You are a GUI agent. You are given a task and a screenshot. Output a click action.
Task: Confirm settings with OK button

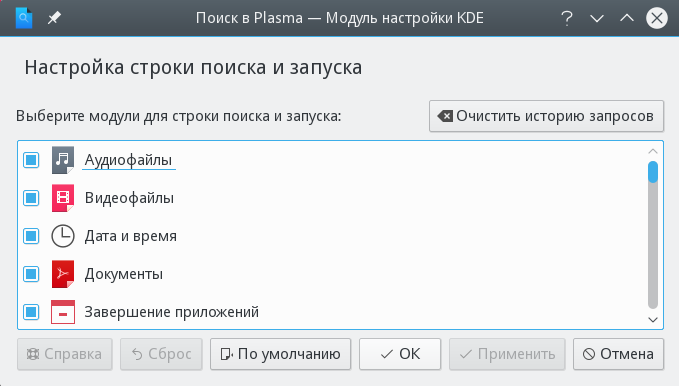coord(400,354)
